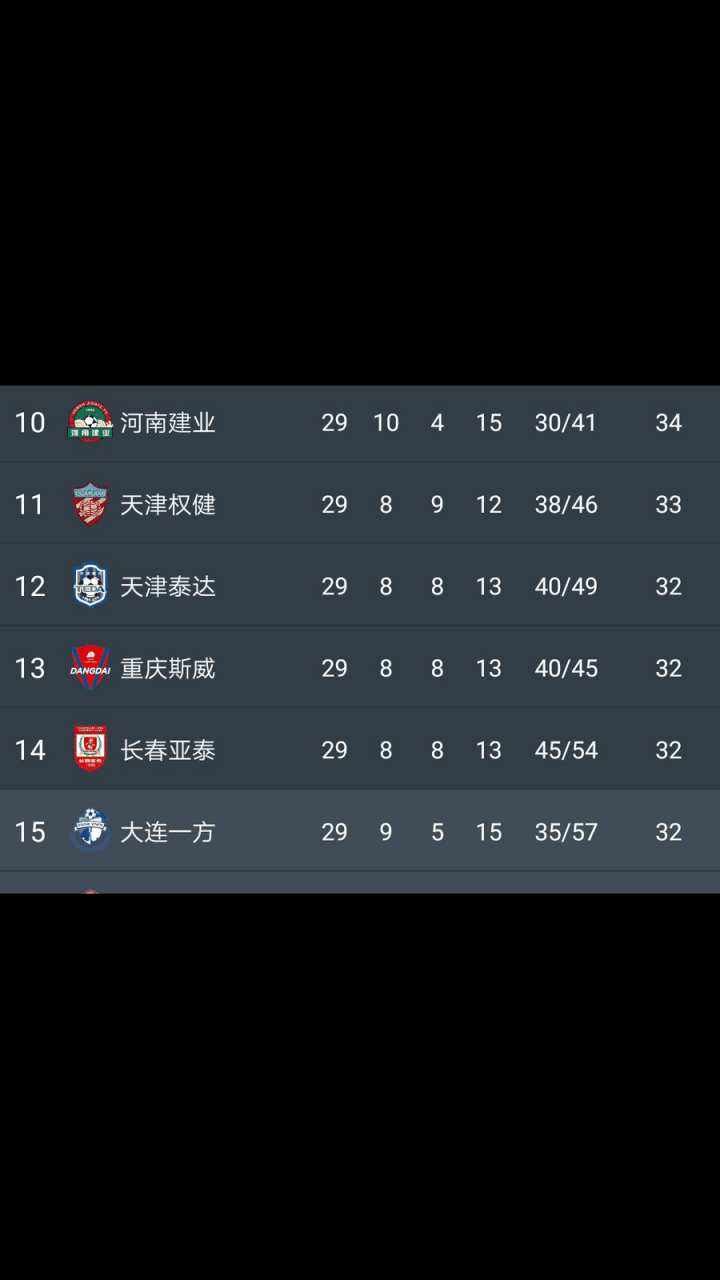Viewport: 720px width, 1280px height.
Task: Tap the partially visible crest below 大连一方
Action: coord(90,891)
